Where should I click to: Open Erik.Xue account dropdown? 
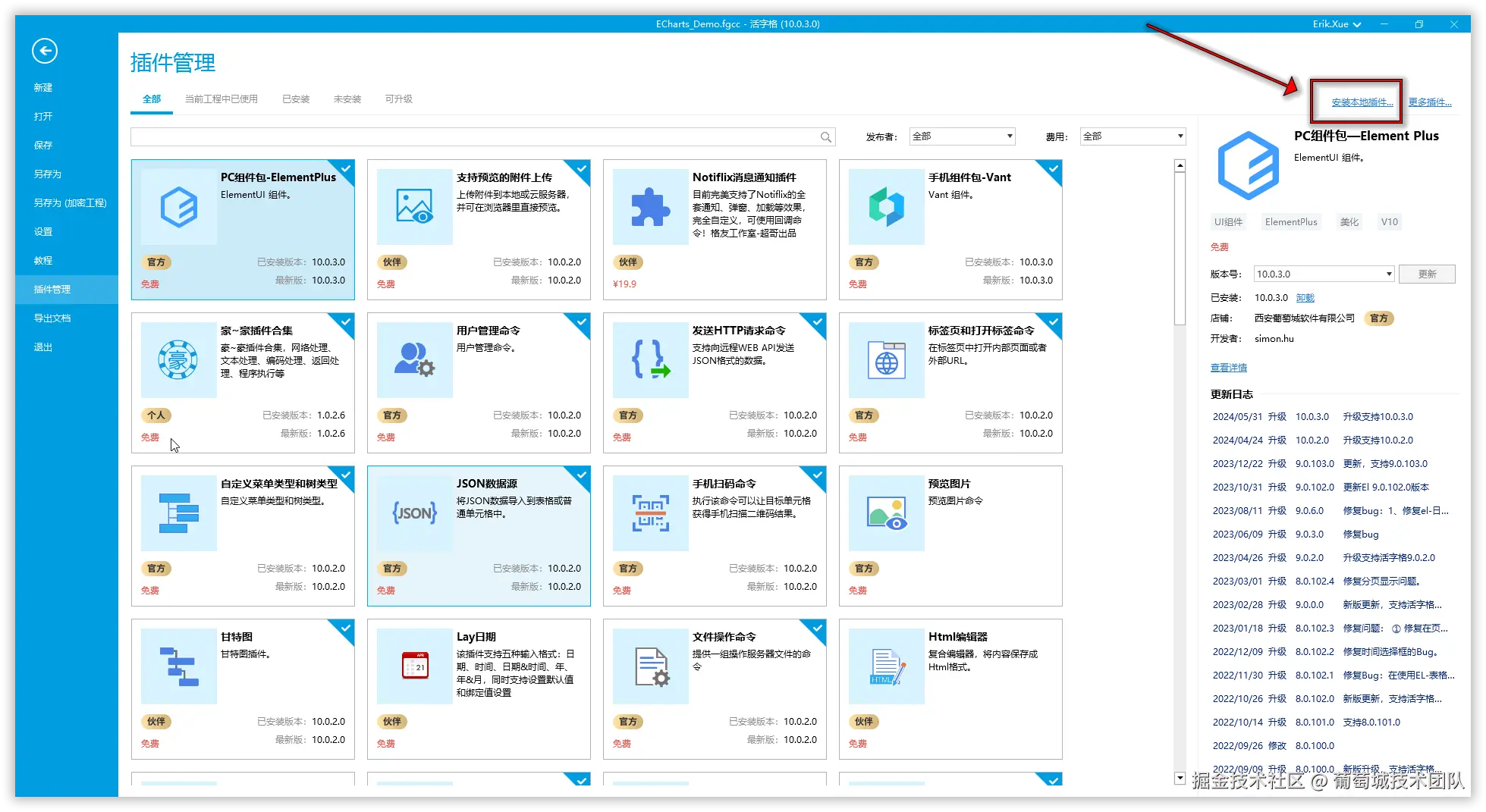(1337, 24)
